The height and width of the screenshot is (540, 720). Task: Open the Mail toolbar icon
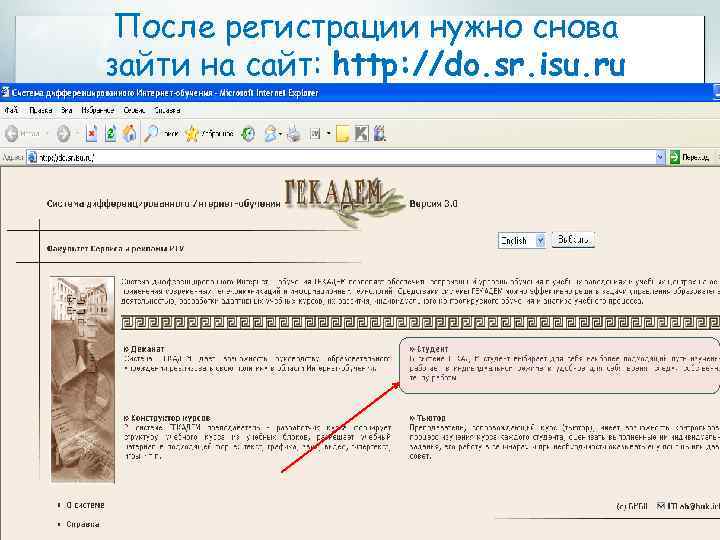tap(270, 134)
